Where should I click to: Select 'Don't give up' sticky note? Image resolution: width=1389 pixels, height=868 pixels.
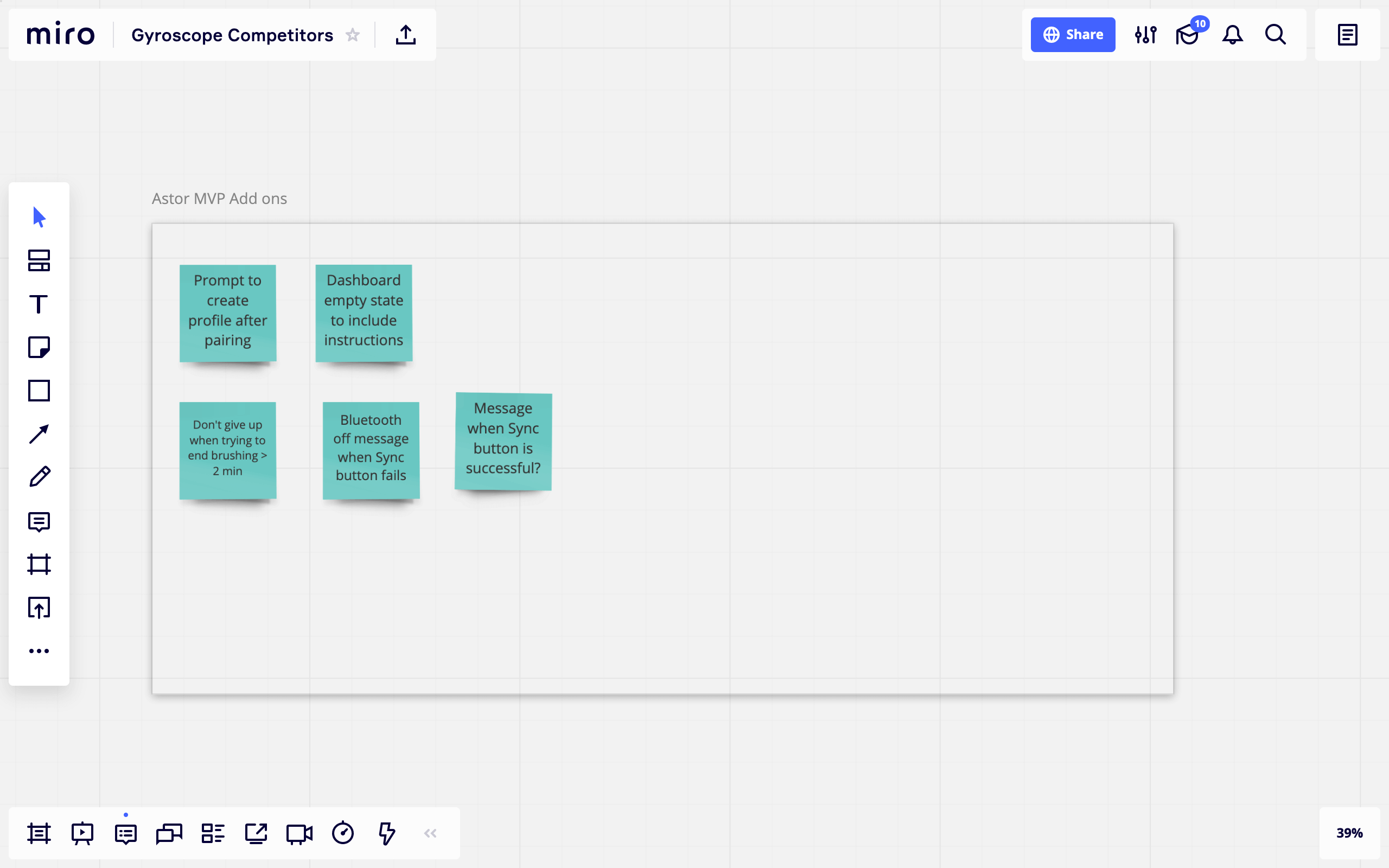(228, 451)
